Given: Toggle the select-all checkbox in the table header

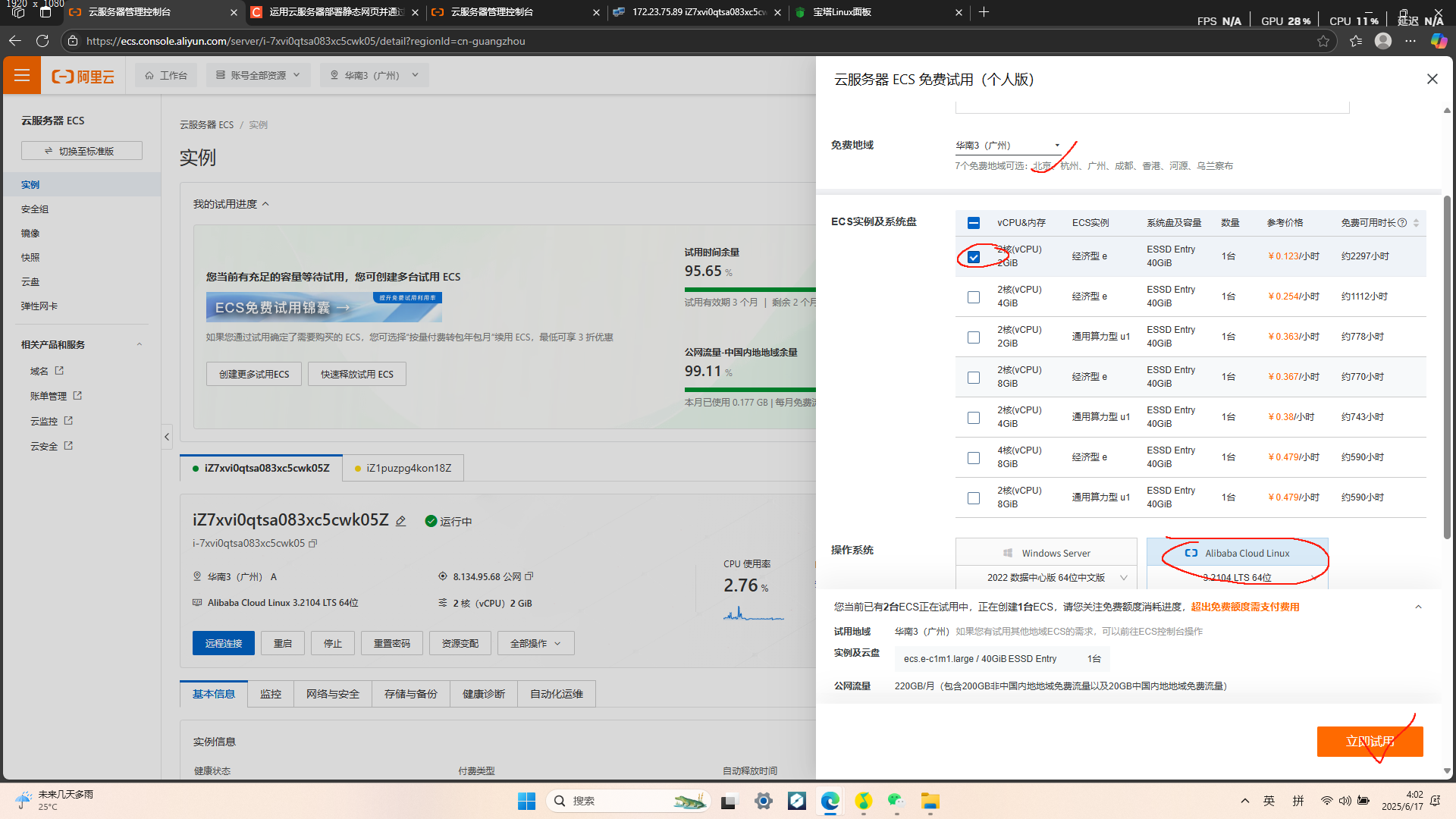Looking at the screenshot, I should pyautogui.click(x=974, y=223).
